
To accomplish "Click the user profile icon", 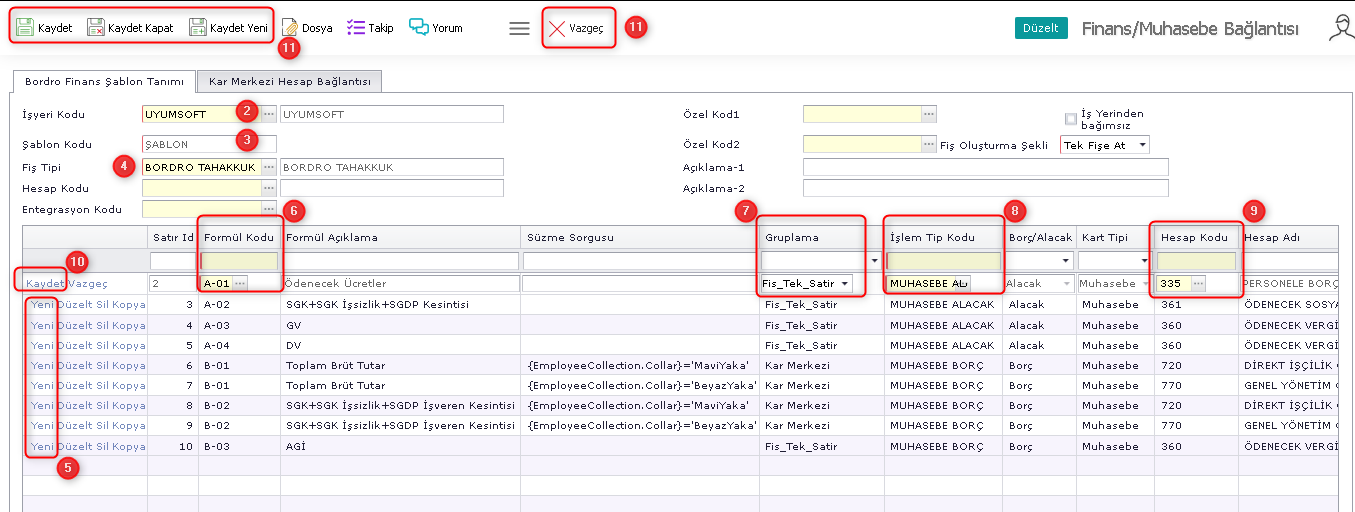I will click(1341, 28).
